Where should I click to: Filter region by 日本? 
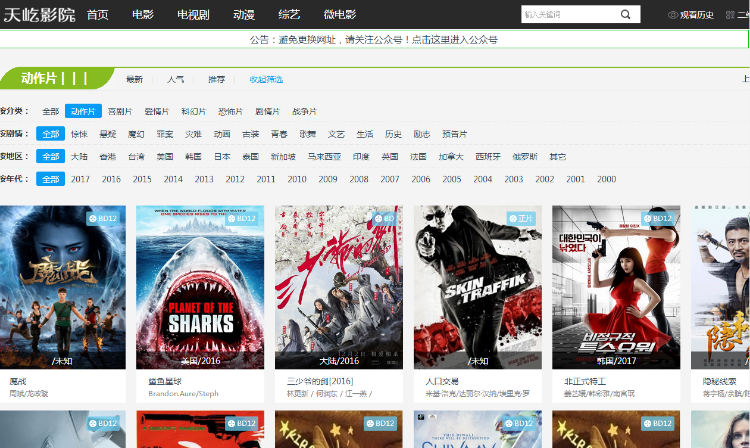[222, 156]
